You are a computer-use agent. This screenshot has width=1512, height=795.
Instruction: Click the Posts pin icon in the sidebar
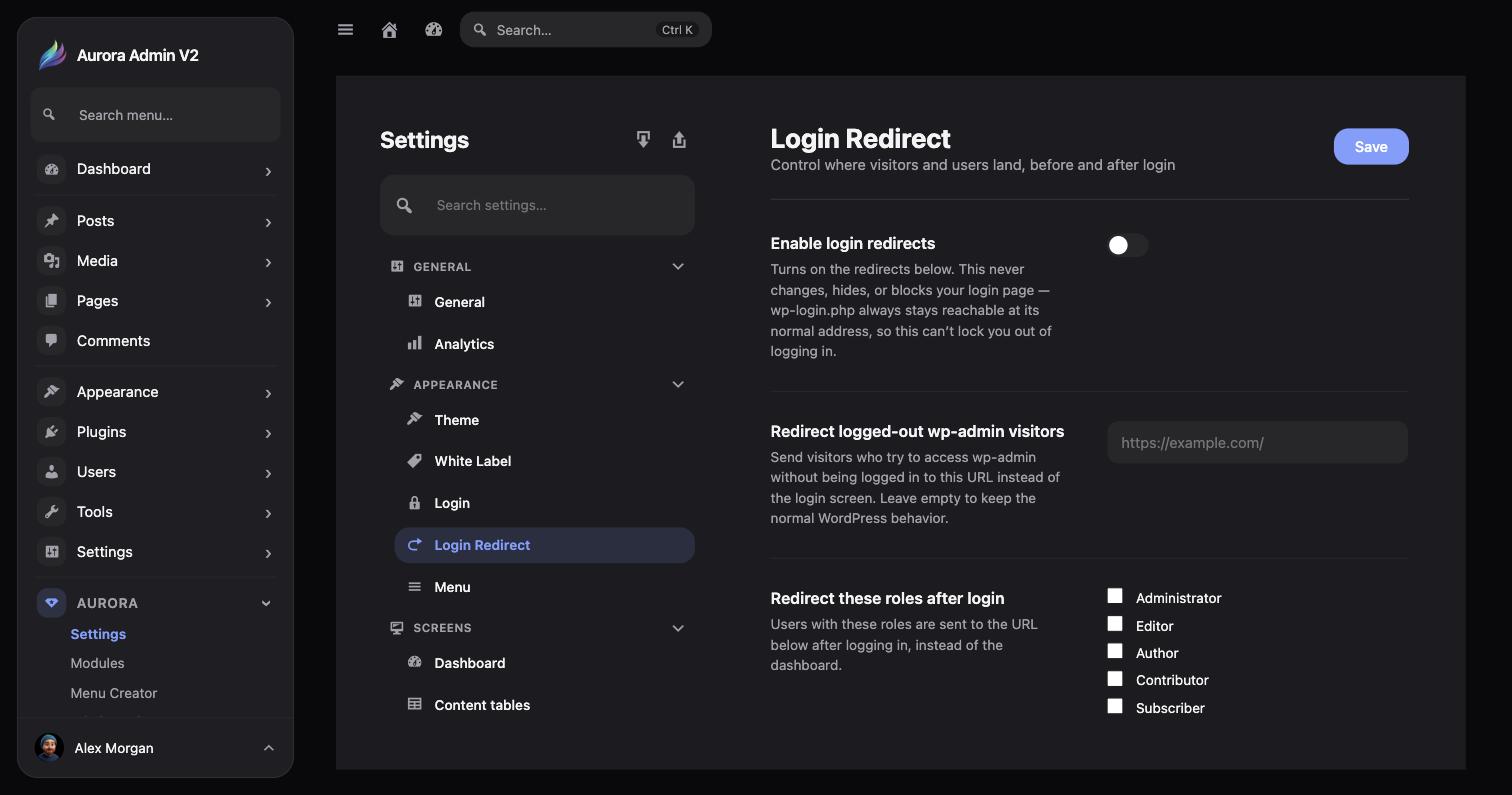click(52, 221)
